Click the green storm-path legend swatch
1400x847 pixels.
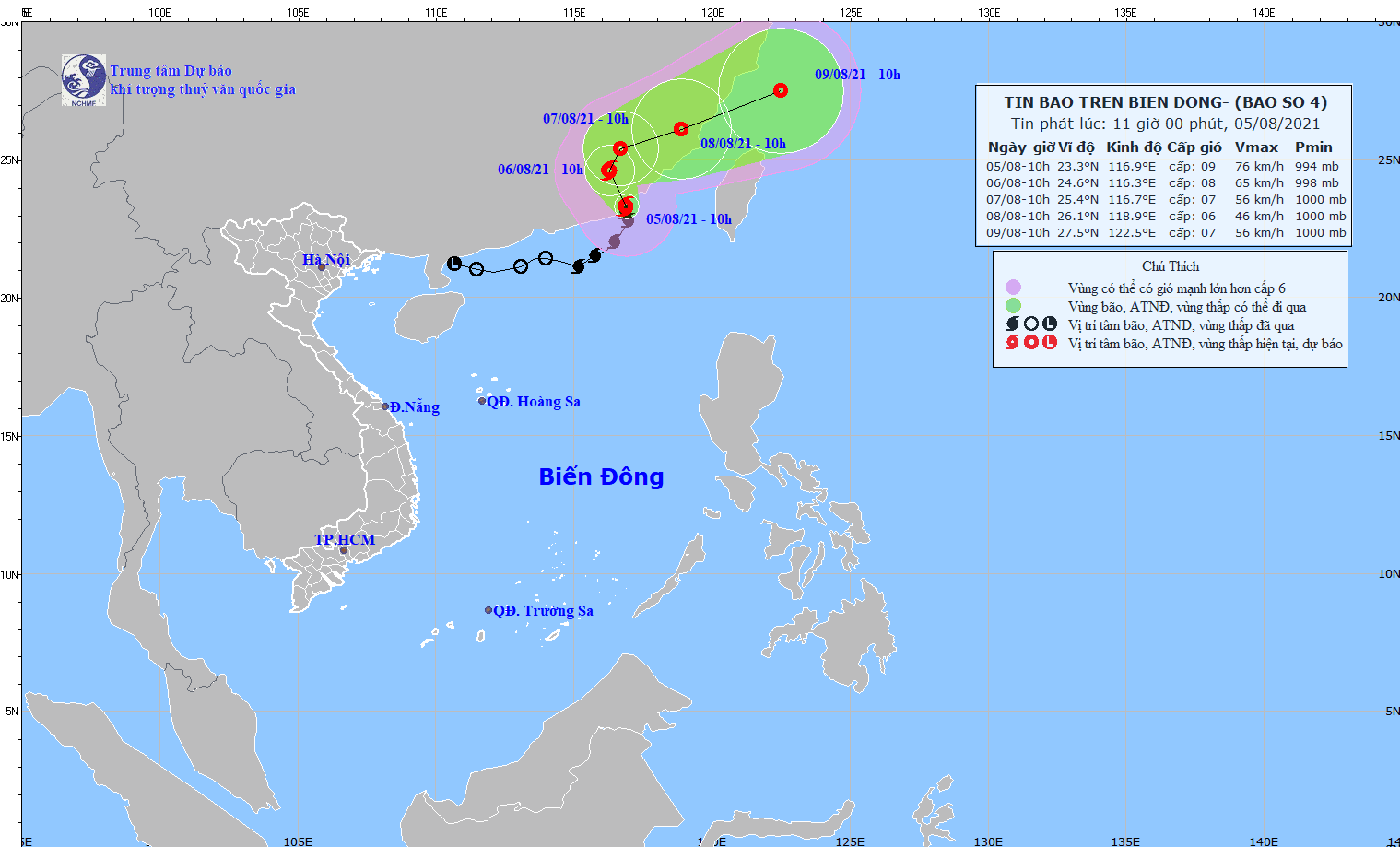click(x=1013, y=306)
